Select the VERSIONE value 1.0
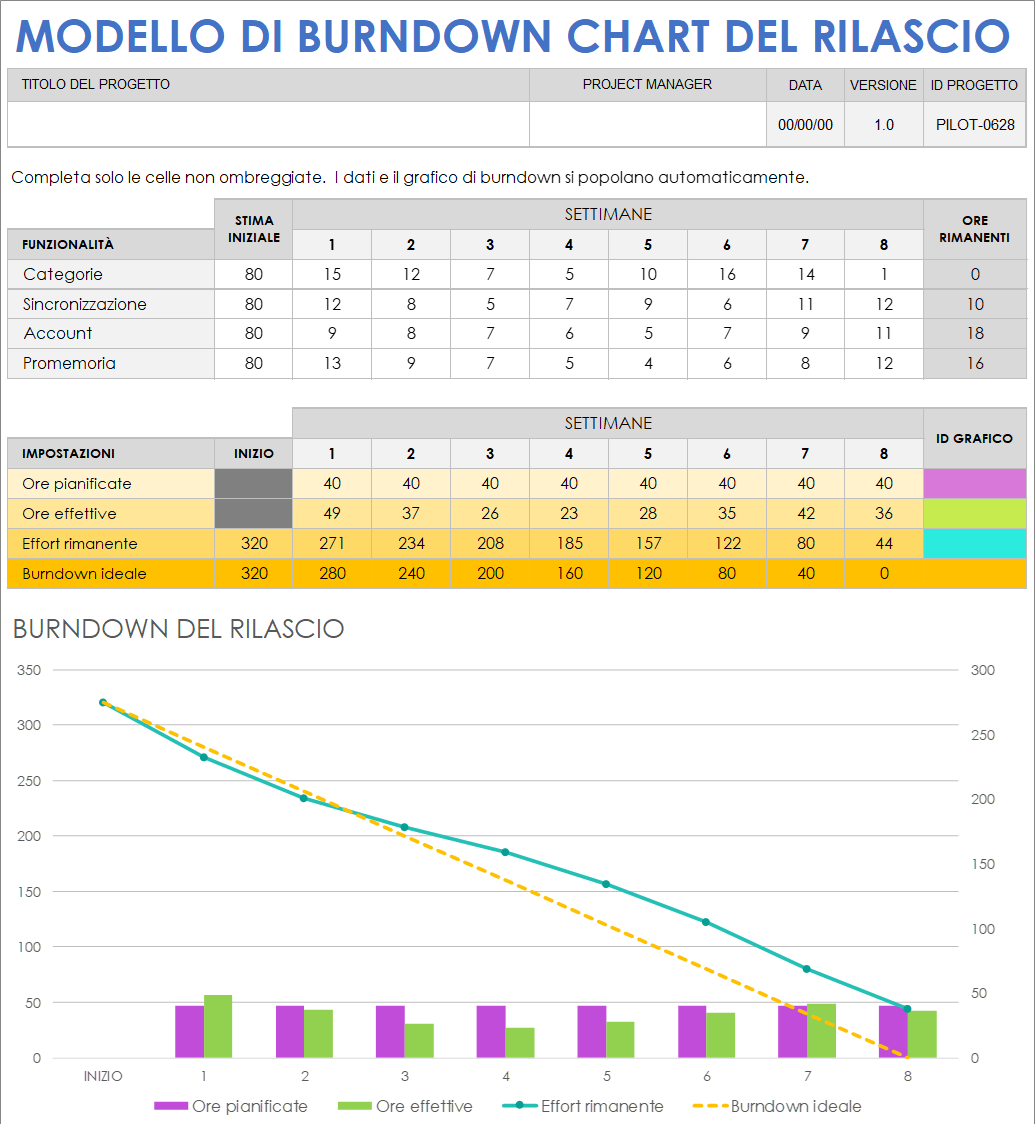Image resolution: width=1035 pixels, height=1124 pixels. pyautogui.click(x=883, y=124)
